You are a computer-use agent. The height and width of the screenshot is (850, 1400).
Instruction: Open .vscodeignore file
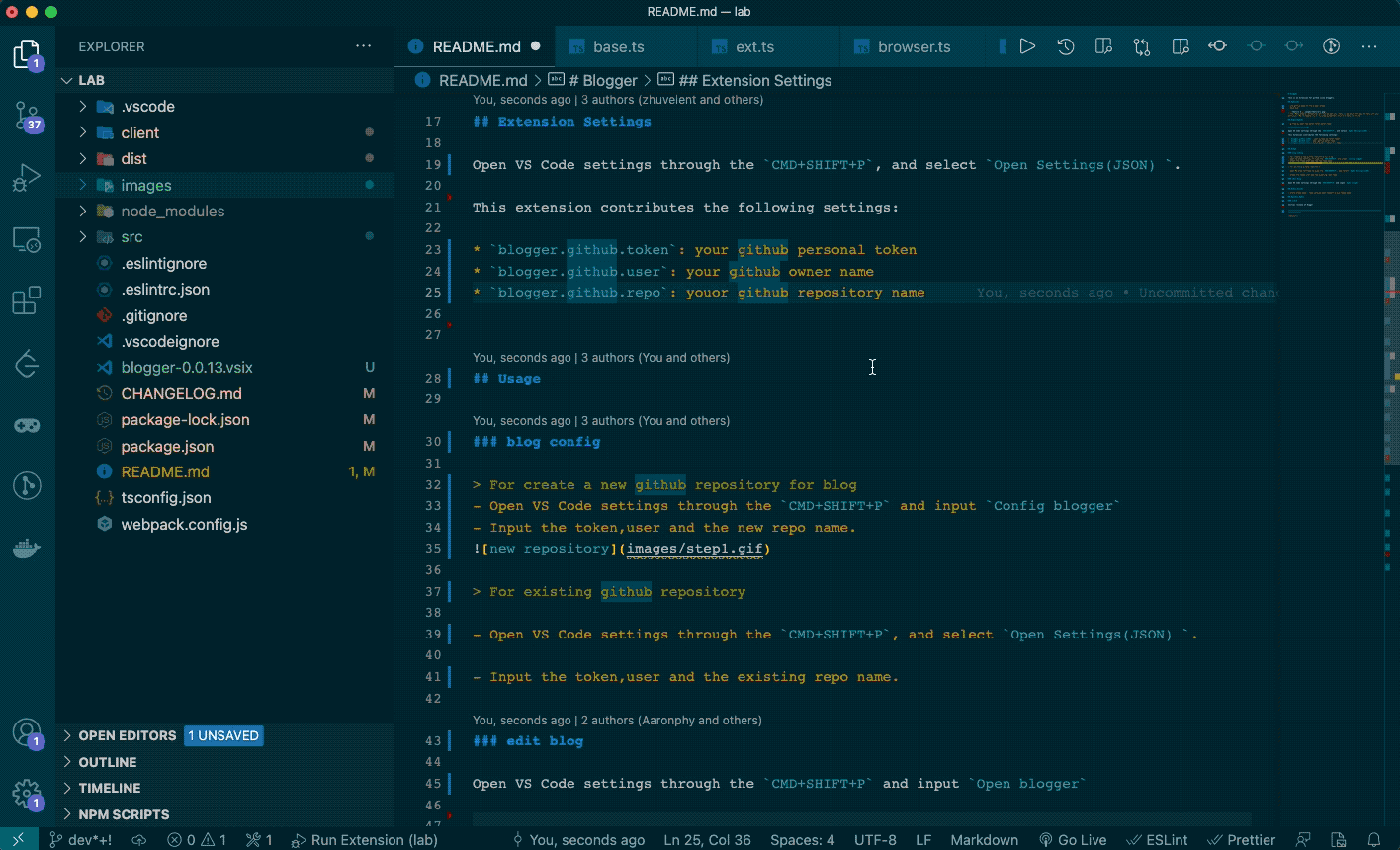click(x=225, y=341)
